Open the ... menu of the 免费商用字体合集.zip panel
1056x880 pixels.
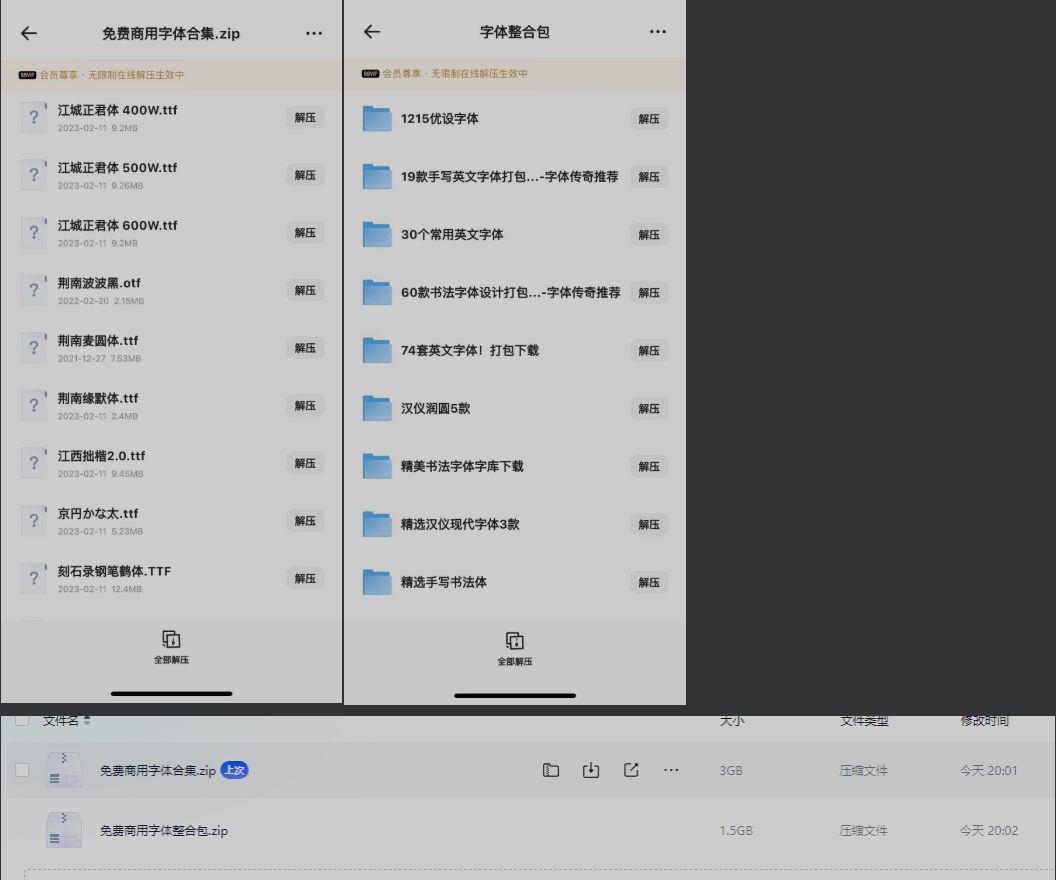314,32
